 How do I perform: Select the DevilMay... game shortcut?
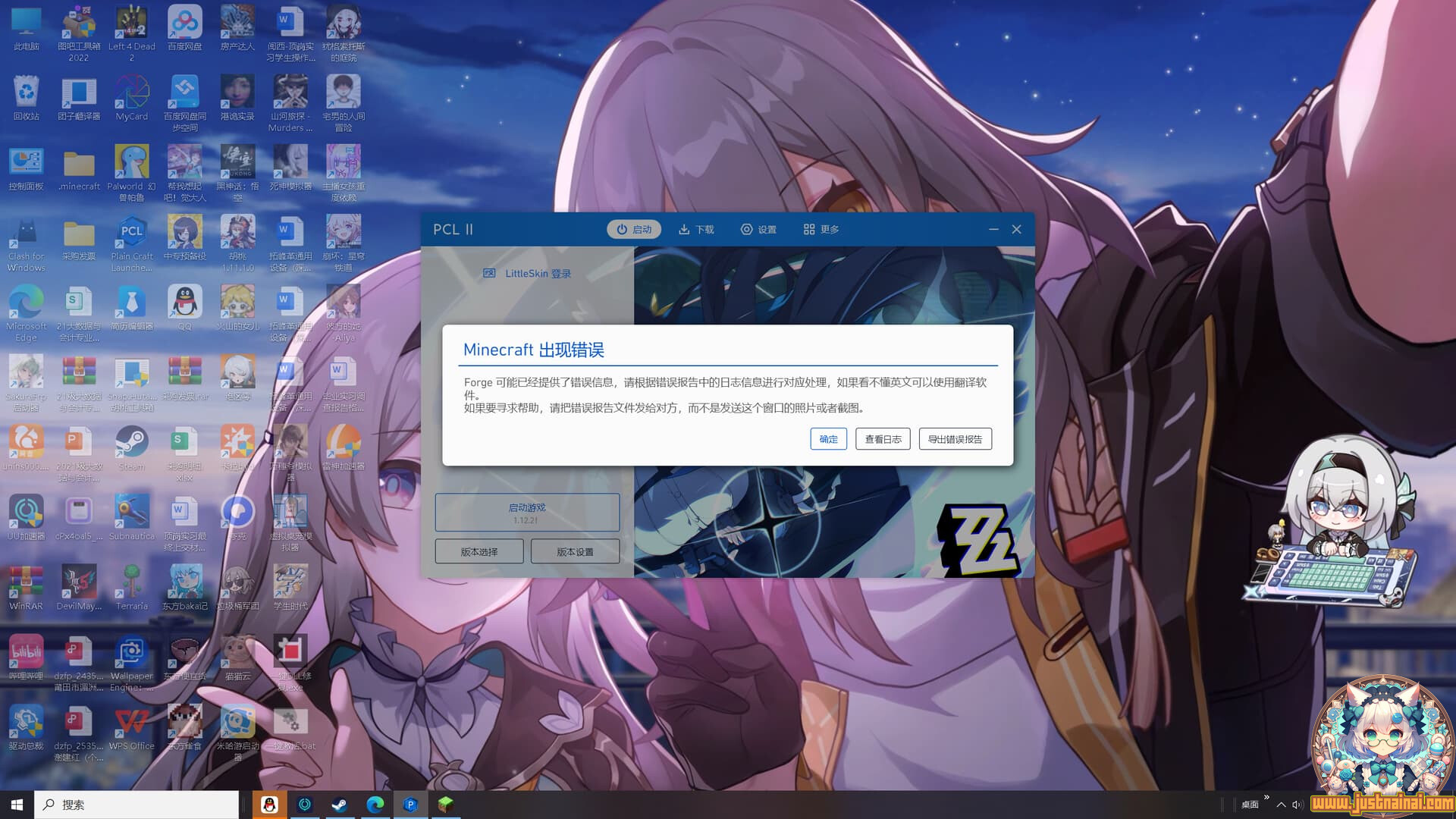79,588
